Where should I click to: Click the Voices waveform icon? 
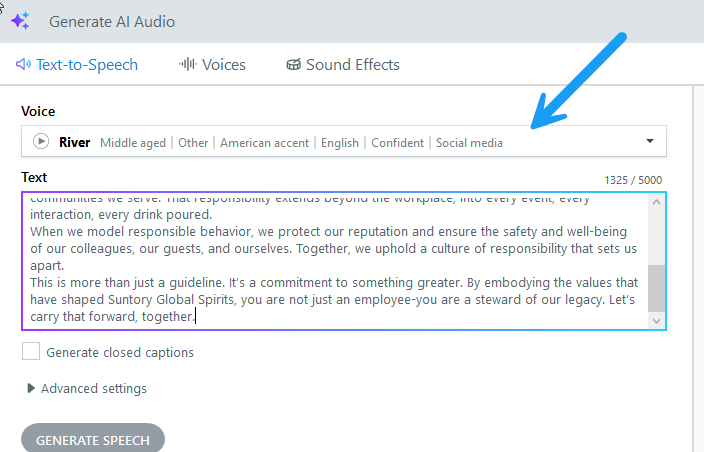click(x=187, y=65)
